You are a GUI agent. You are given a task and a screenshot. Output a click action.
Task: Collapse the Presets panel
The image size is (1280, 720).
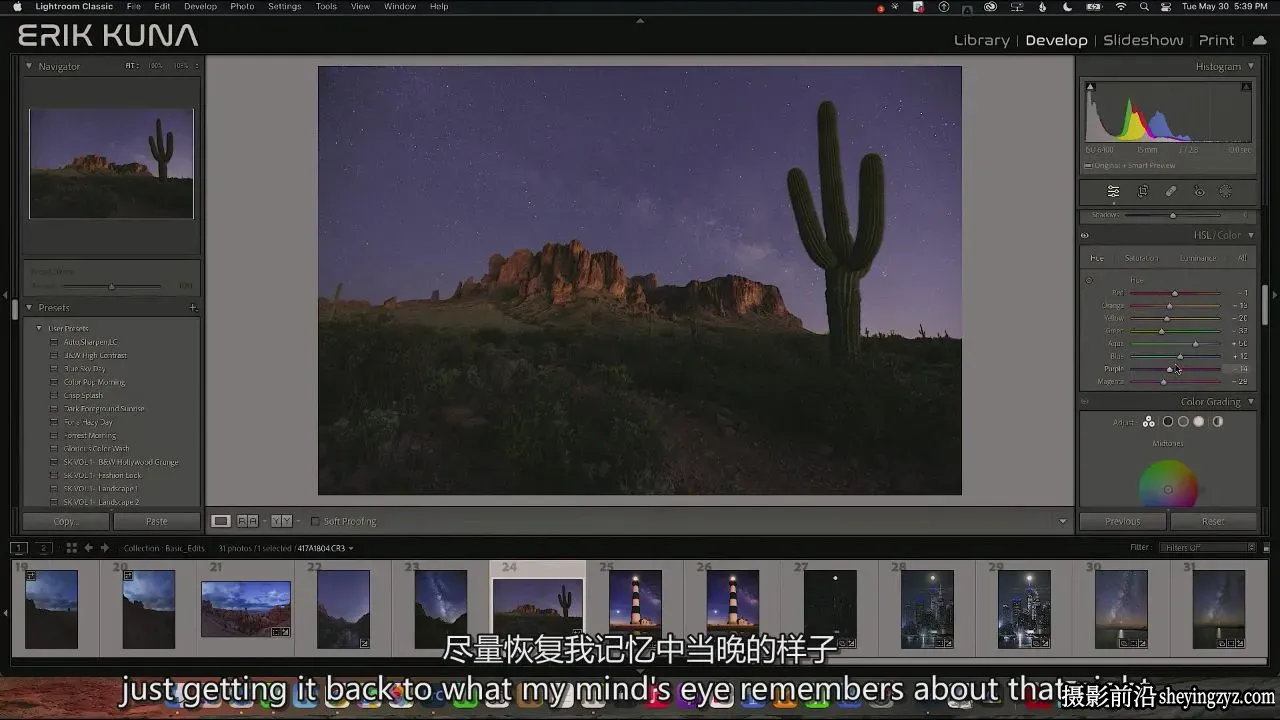(x=30, y=308)
